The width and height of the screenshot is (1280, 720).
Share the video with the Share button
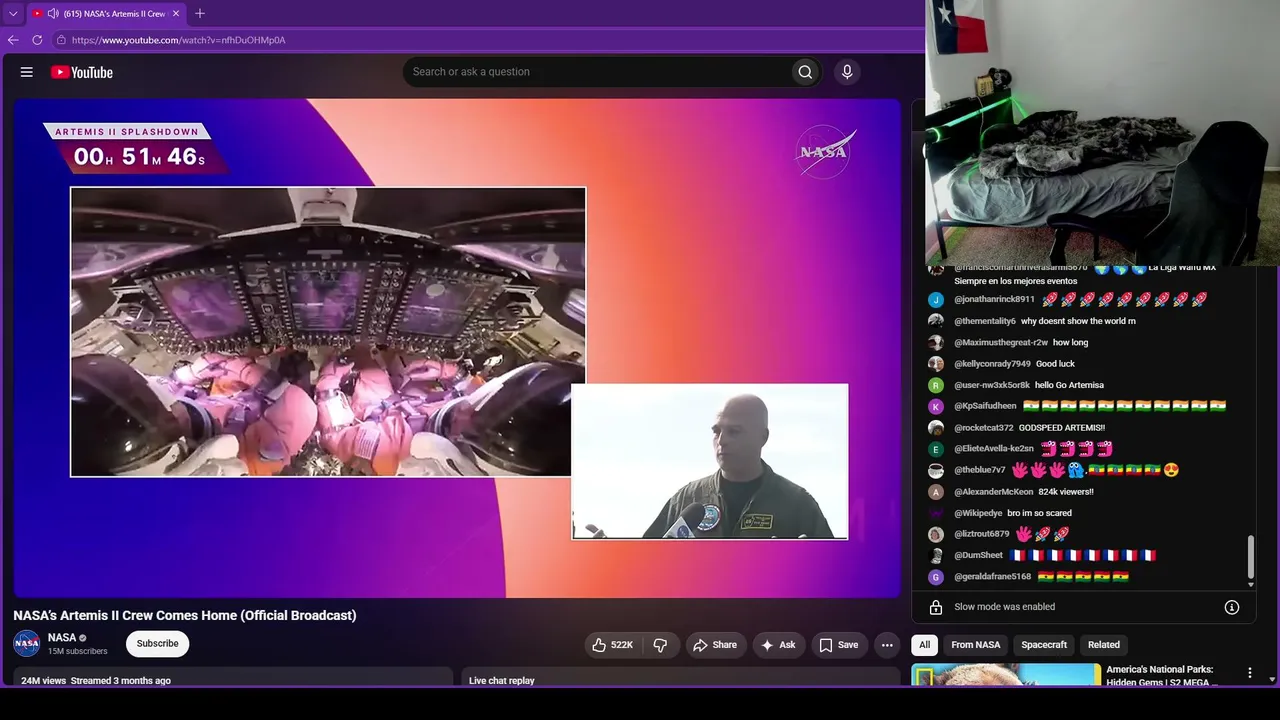pyautogui.click(x=715, y=645)
